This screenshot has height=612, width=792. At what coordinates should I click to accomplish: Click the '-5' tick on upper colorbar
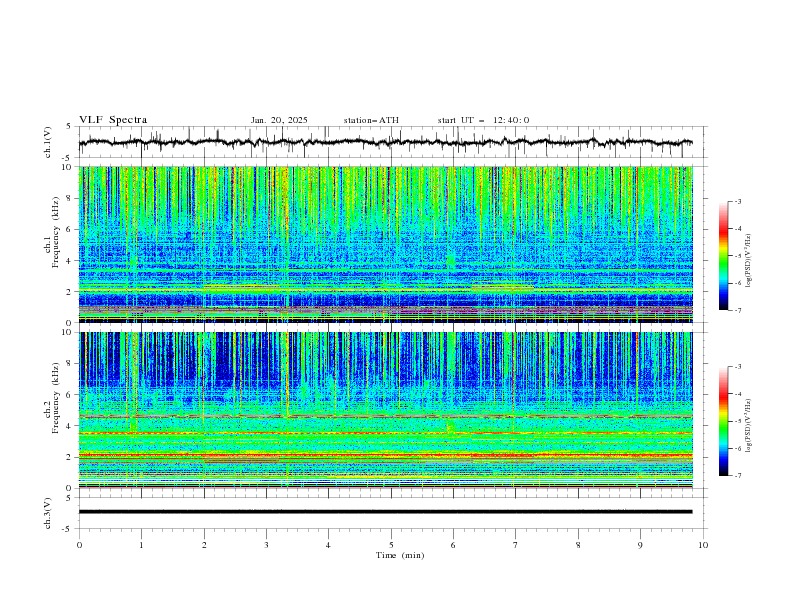tap(738, 256)
